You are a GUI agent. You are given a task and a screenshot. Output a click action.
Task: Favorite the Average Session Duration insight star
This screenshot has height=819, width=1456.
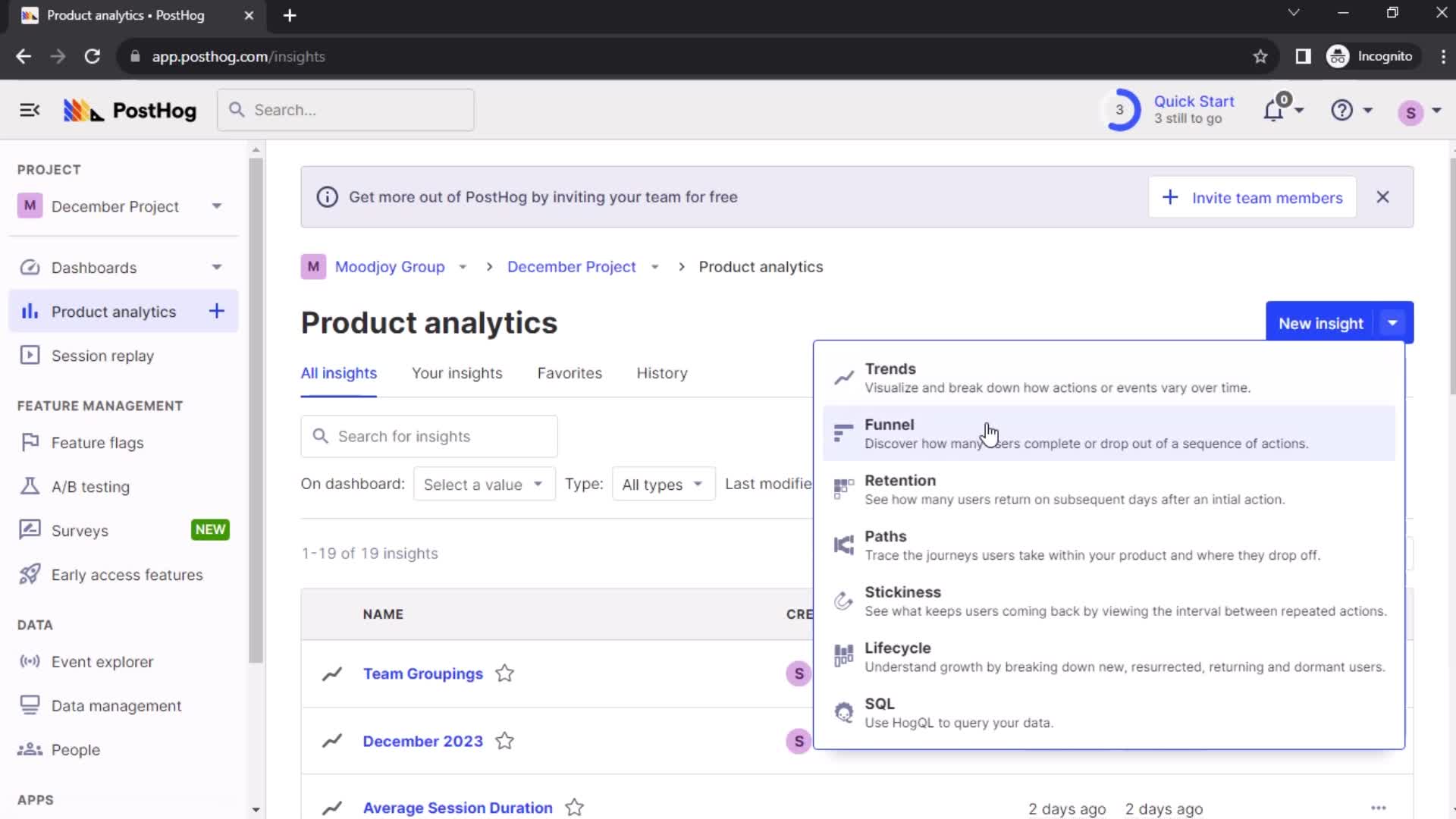(x=575, y=808)
